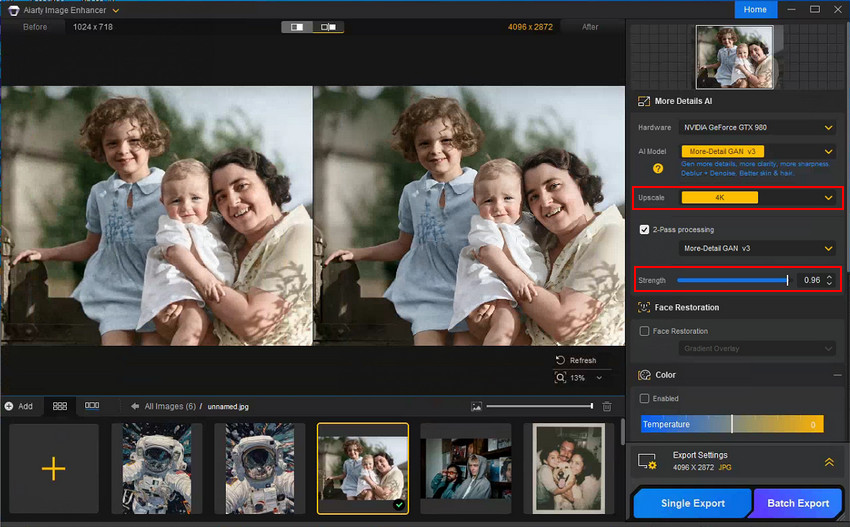
Task: Click the Strength 0.96 value field
Action: (x=812, y=280)
